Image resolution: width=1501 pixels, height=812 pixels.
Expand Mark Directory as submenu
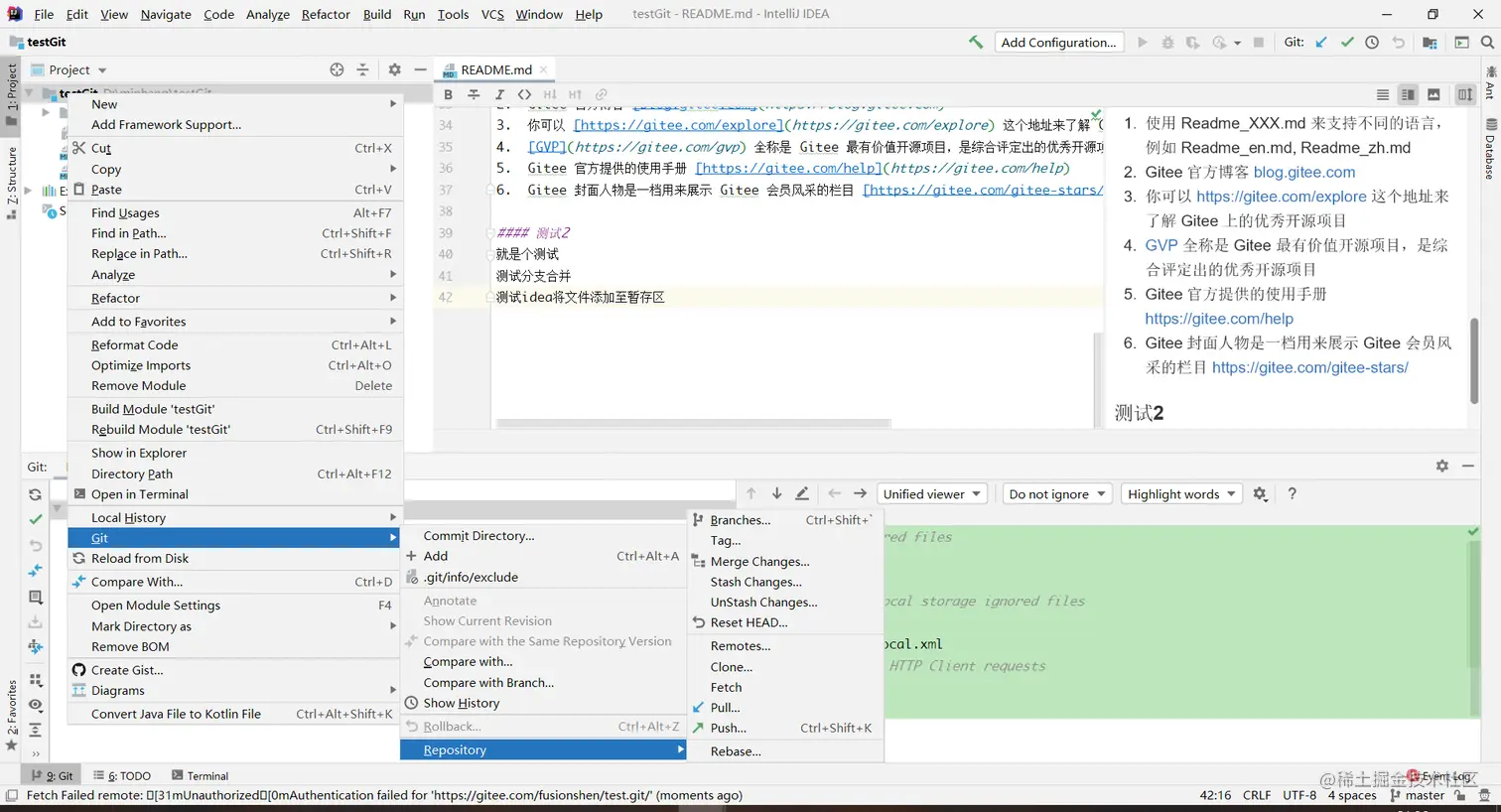pos(234,626)
